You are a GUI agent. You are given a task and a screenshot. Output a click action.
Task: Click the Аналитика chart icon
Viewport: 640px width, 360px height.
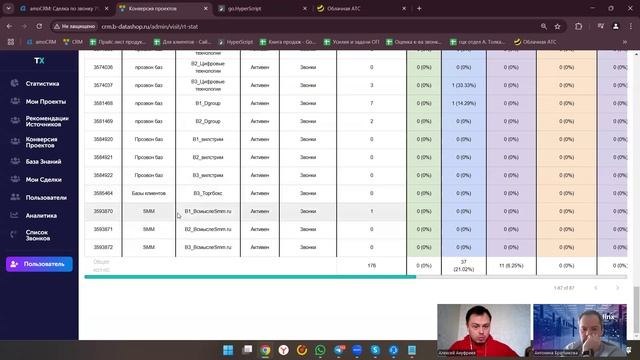(14, 215)
